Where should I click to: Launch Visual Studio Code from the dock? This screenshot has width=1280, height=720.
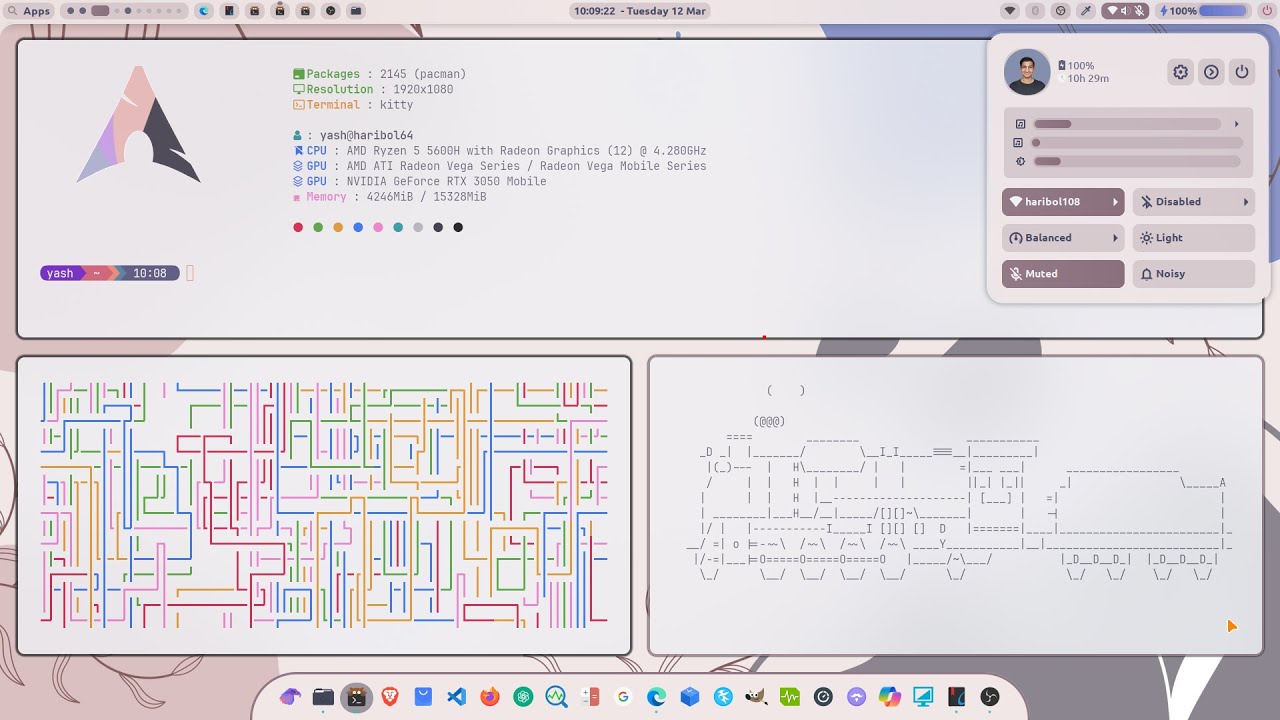click(x=456, y=697)
